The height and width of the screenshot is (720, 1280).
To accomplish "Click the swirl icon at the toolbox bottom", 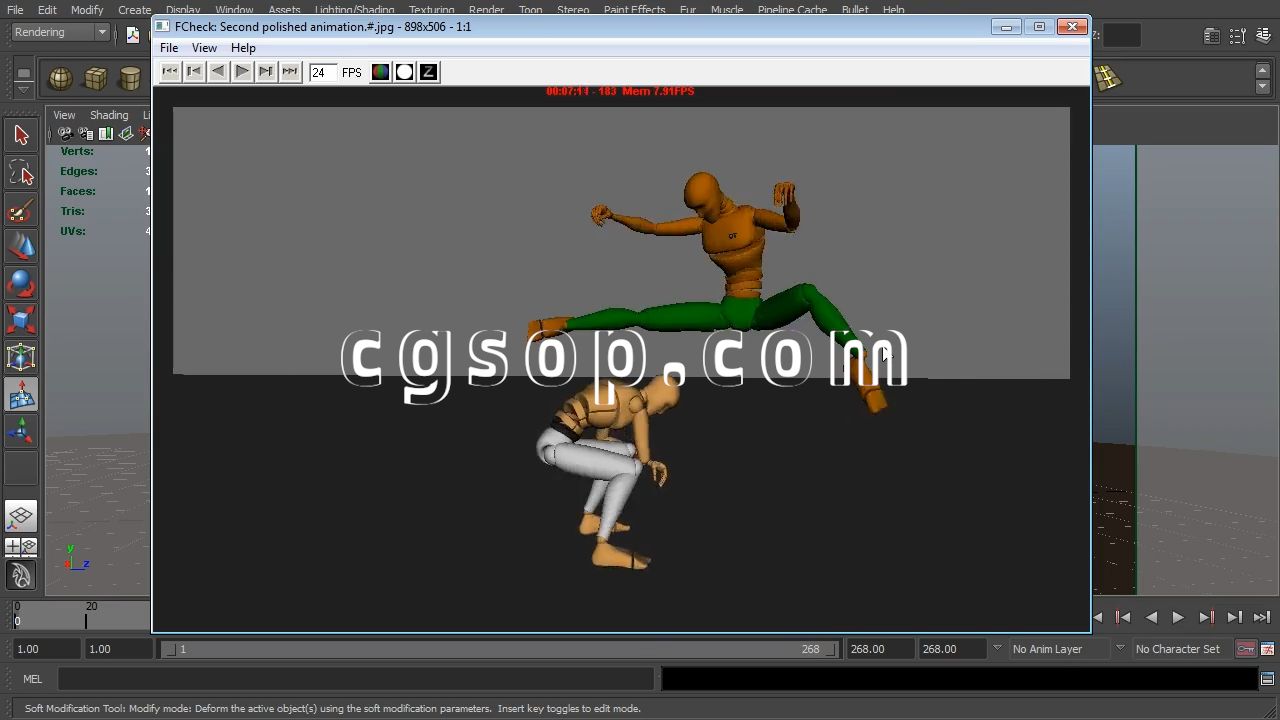I will pyautogui.click(x=21, y=575).
